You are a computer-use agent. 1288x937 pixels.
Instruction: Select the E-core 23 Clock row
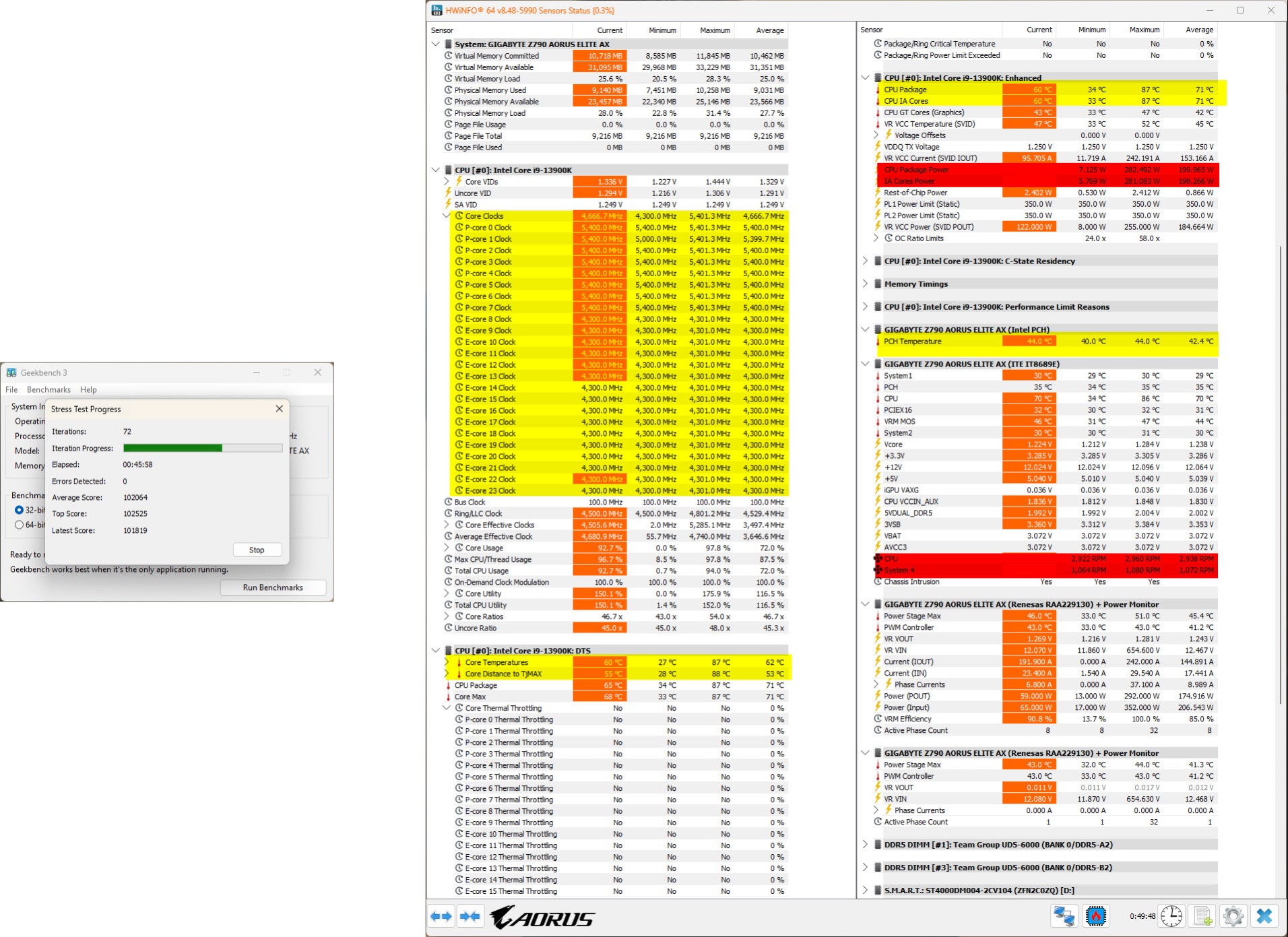[x=619, y=491]
